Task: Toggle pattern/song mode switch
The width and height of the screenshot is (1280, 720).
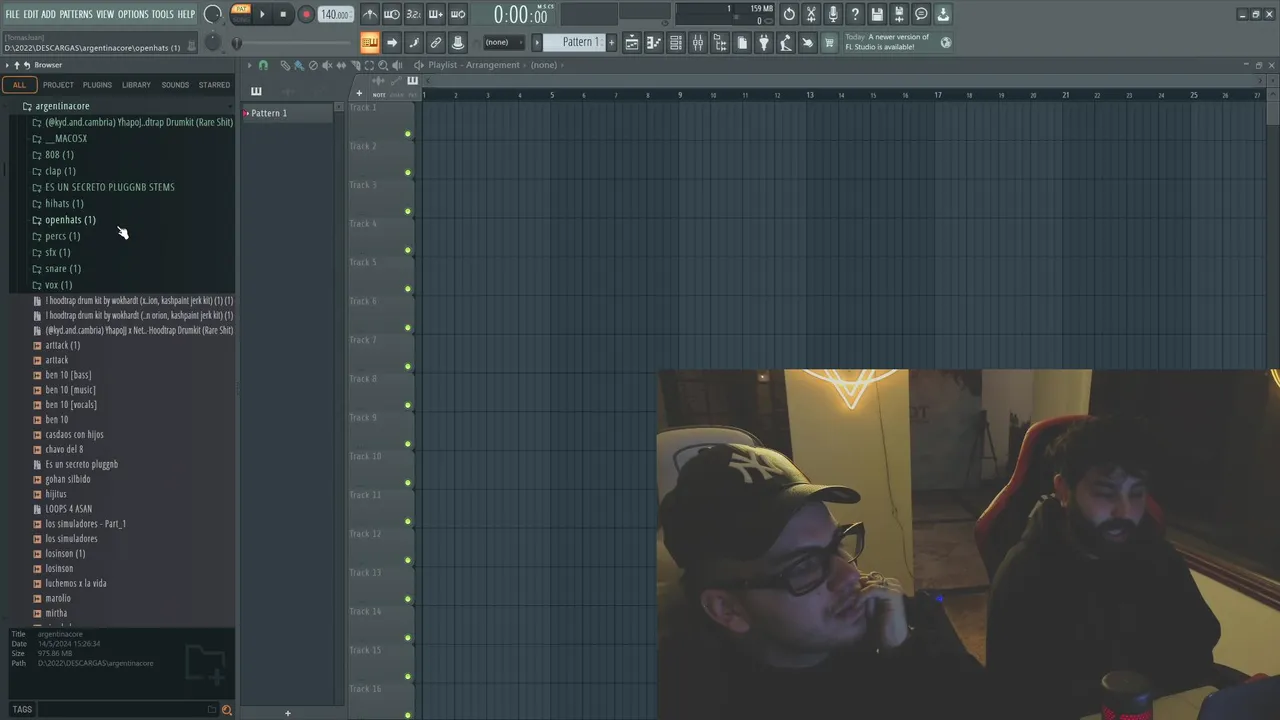Action: 240,14
